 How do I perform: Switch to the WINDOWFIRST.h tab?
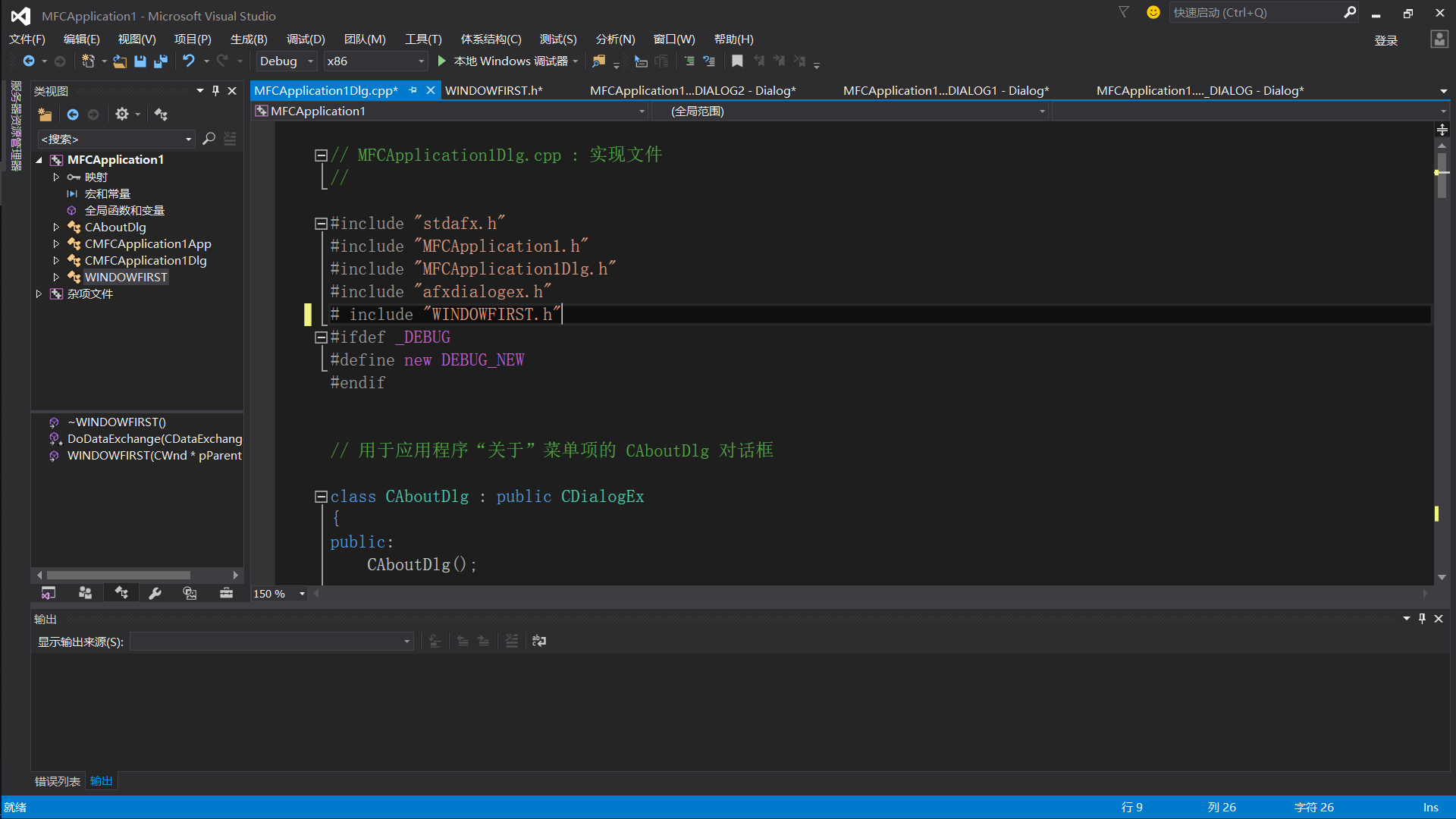click(x=493, y=90)
